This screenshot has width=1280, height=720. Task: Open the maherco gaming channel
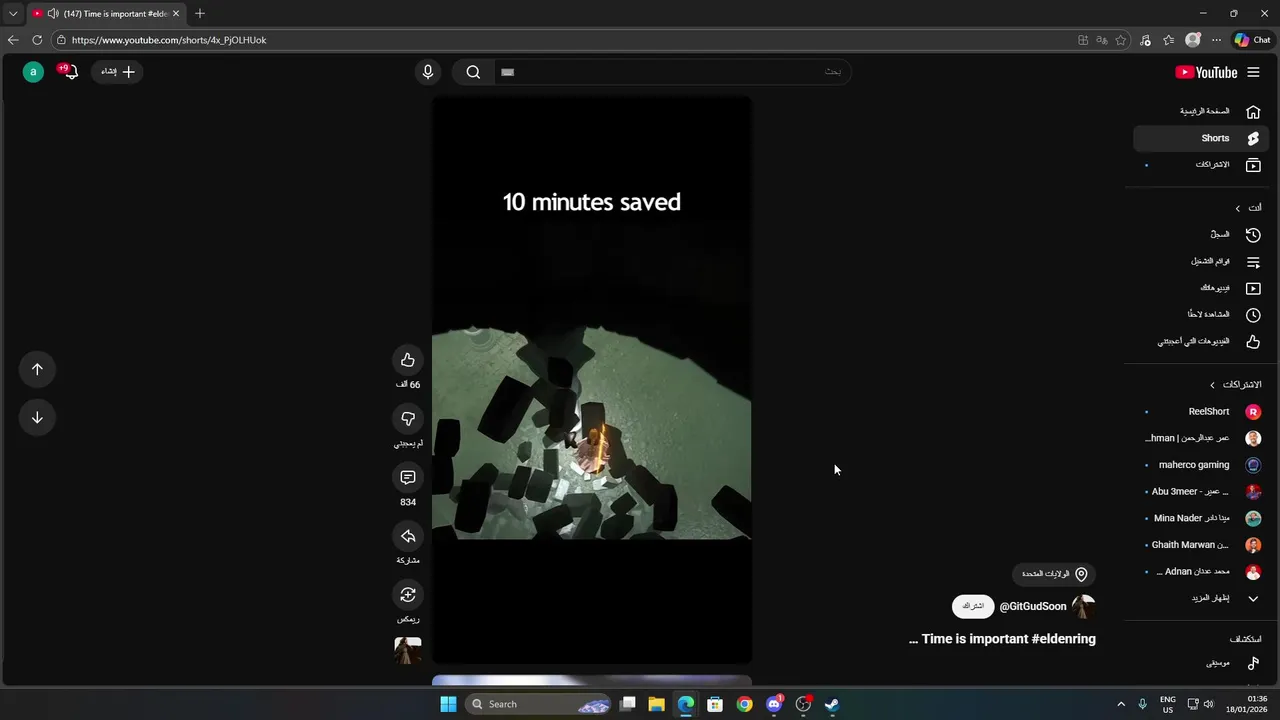tap(1200, 465)
